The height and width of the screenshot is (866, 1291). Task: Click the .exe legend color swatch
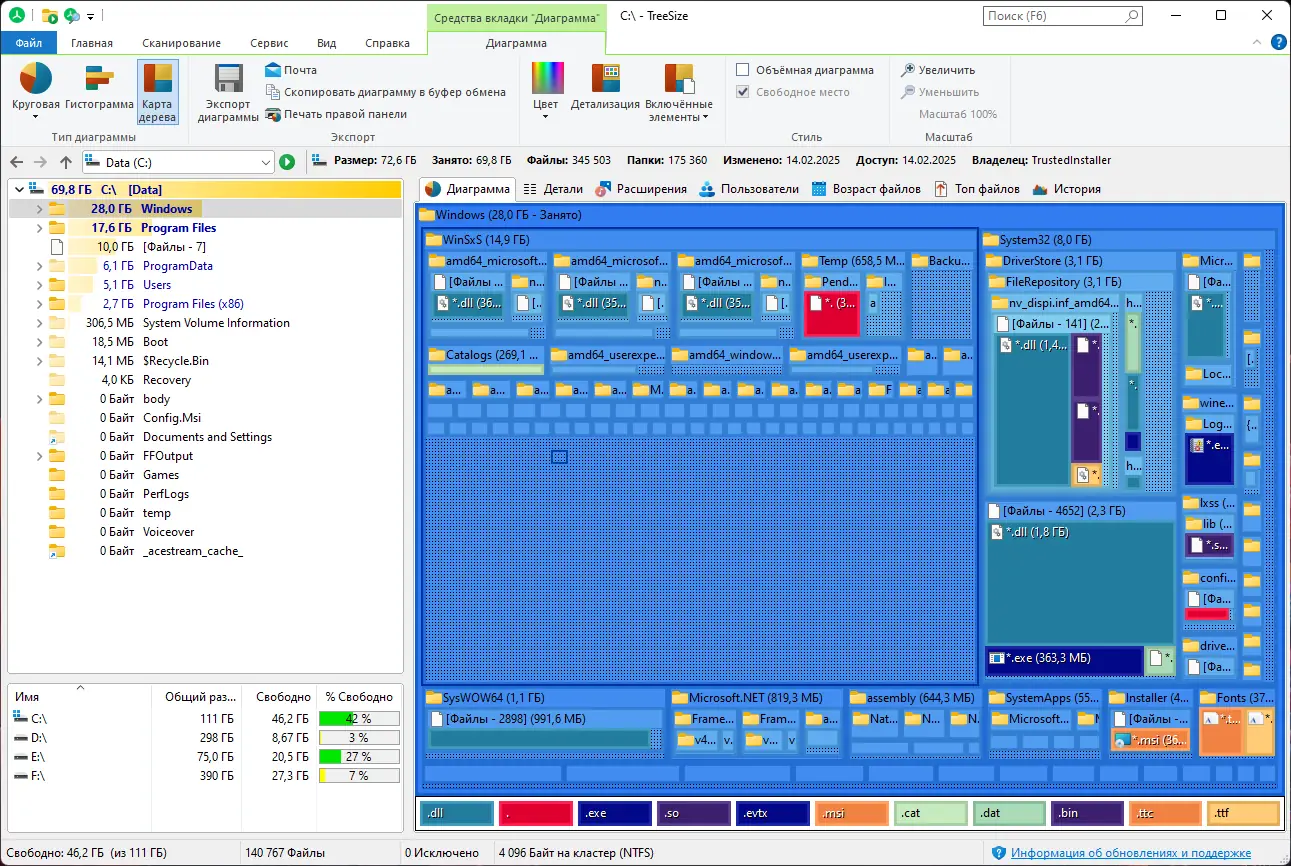coord(614,813)
